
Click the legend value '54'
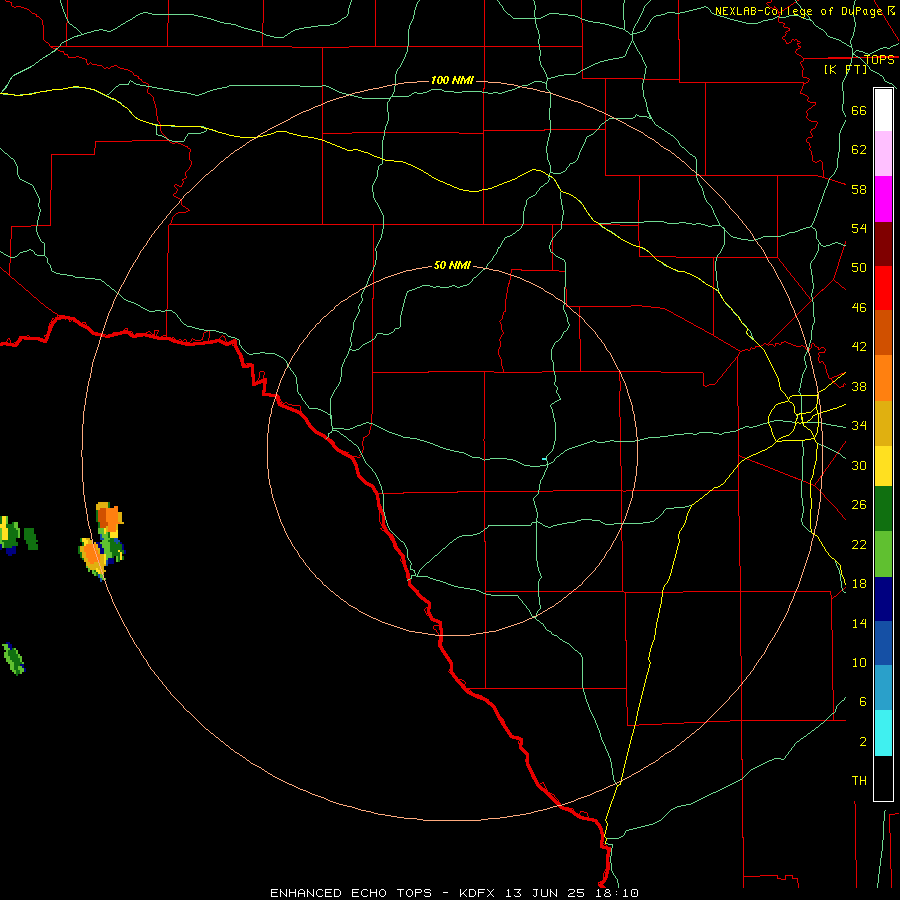(859, 228)
